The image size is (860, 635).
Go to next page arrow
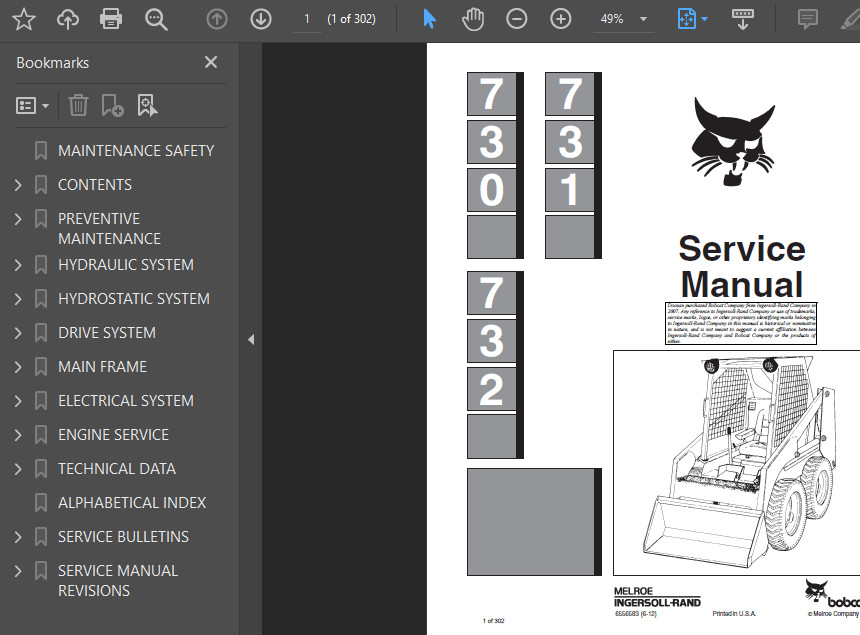[x=261, y=19]
